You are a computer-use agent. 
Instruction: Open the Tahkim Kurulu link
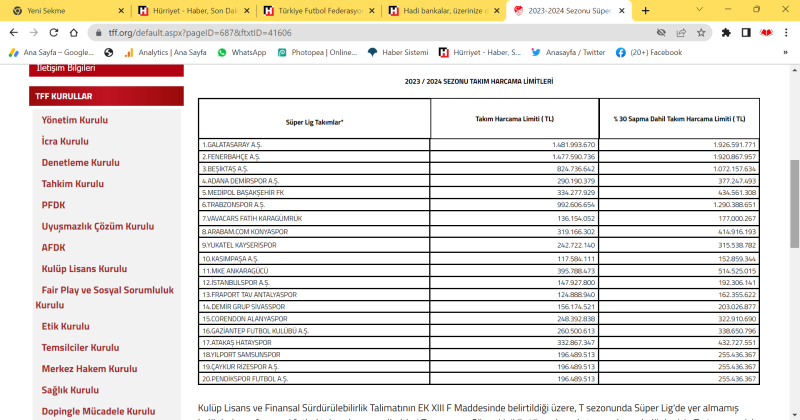pos(72,184)
